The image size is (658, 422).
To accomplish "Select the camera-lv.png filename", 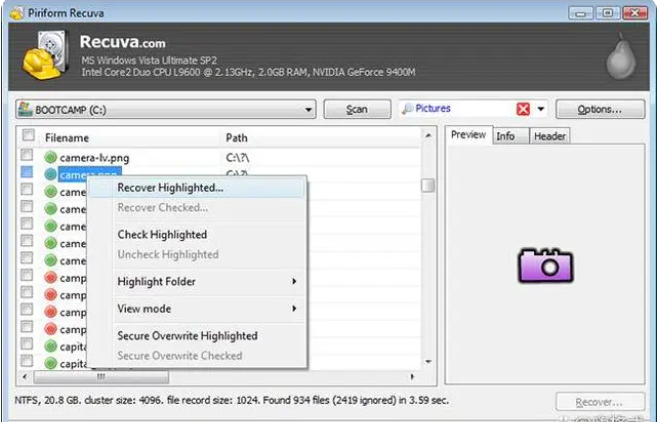I will (x=94, y=158).
